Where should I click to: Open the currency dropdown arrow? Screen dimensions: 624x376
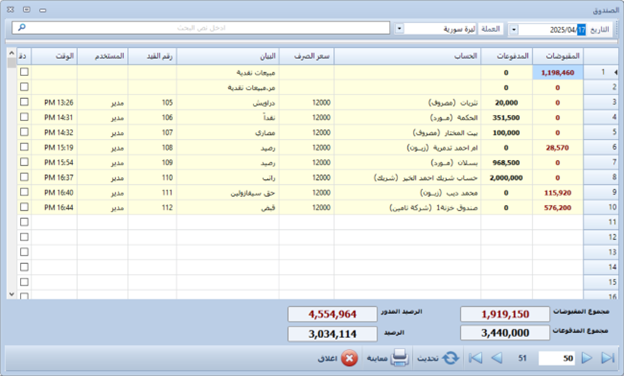(x=399, y=29)
